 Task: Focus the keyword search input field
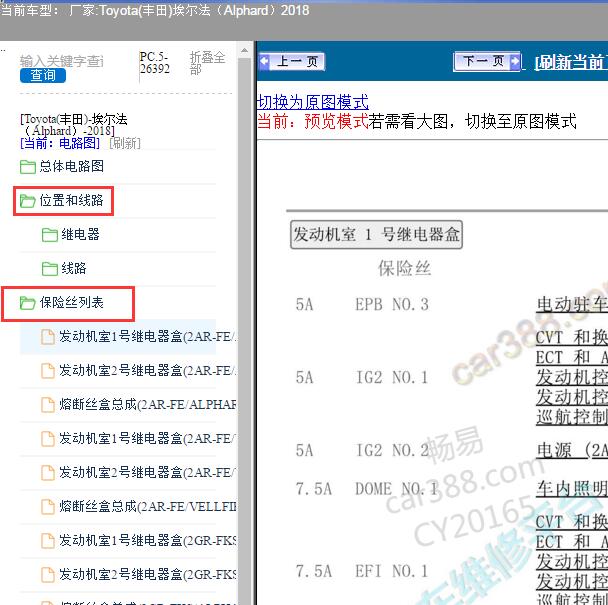(62, 61)
